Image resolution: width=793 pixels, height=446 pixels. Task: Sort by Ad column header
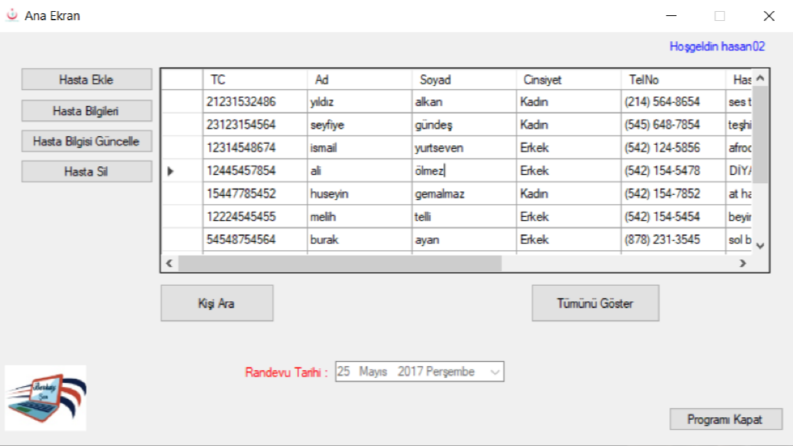(359, 79)
